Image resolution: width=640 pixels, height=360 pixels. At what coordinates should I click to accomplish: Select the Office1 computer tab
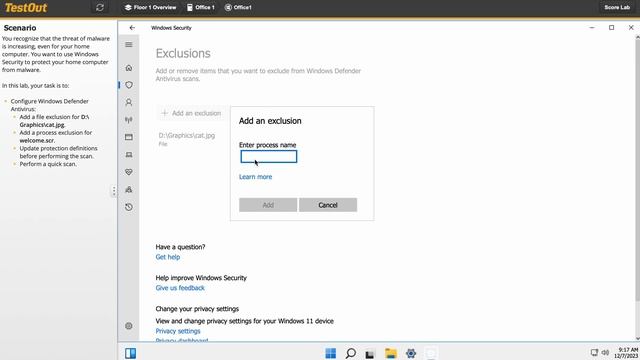click(x=238, y=7)
